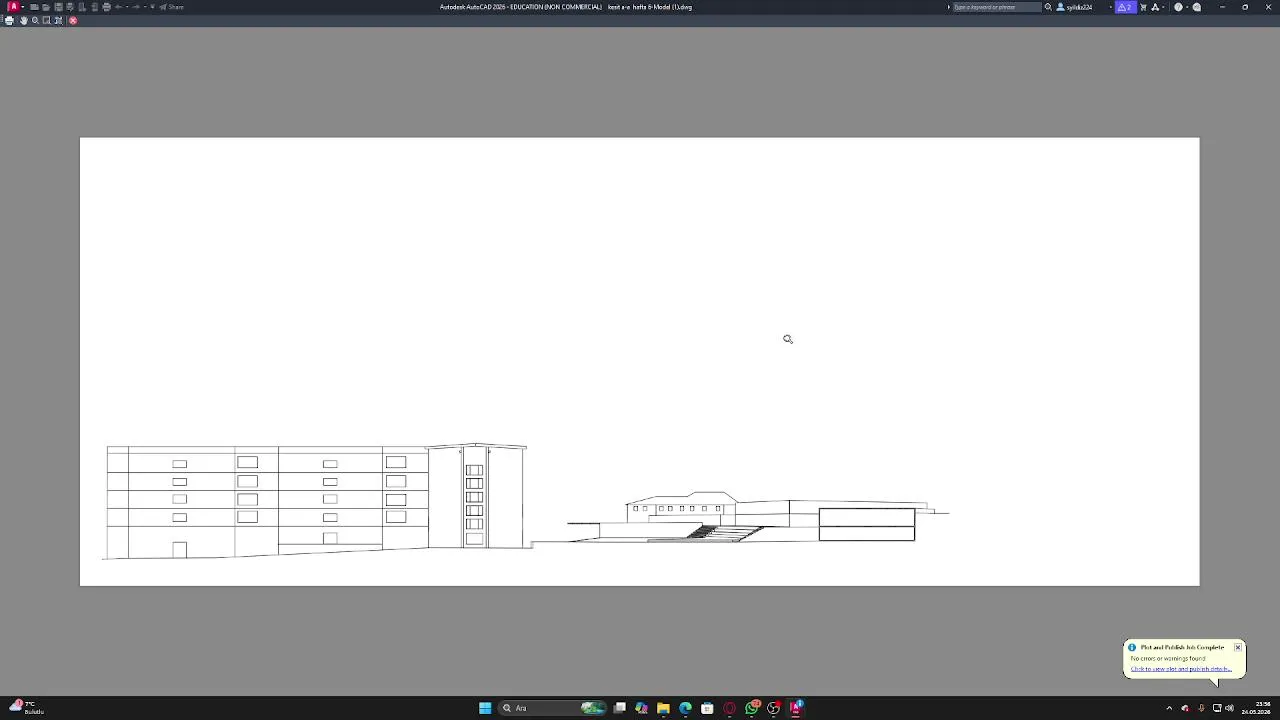Click the Open file icon
Screen dimensions: 1280x720
pos(46,7)
